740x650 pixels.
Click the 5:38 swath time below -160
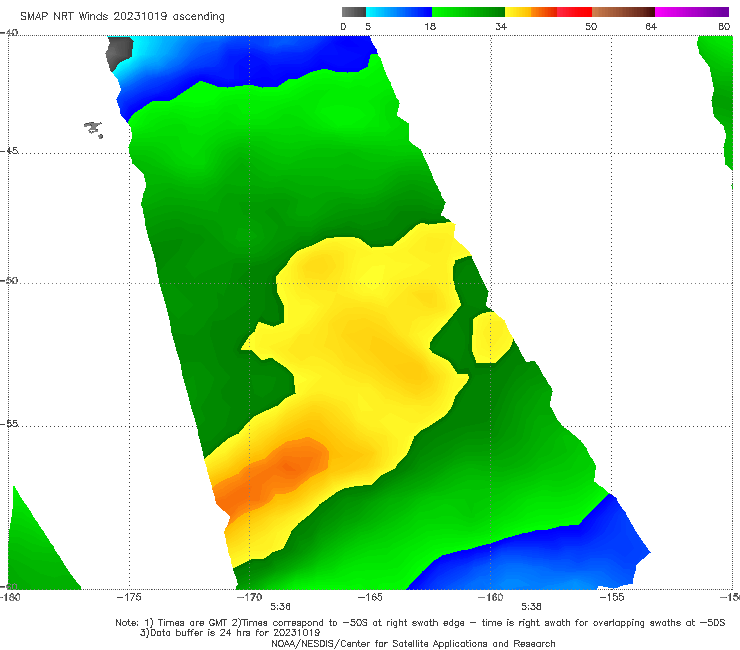point(531,607)
